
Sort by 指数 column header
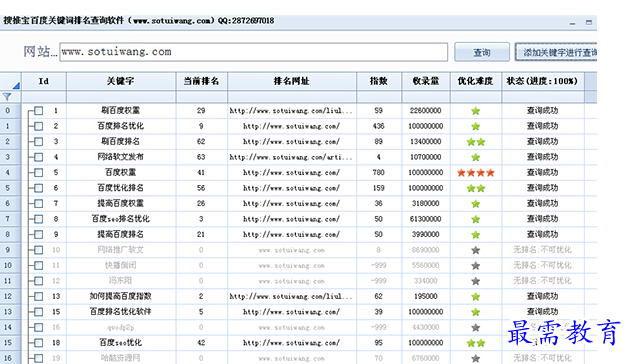pyautogui.click(x=379, y=81)
